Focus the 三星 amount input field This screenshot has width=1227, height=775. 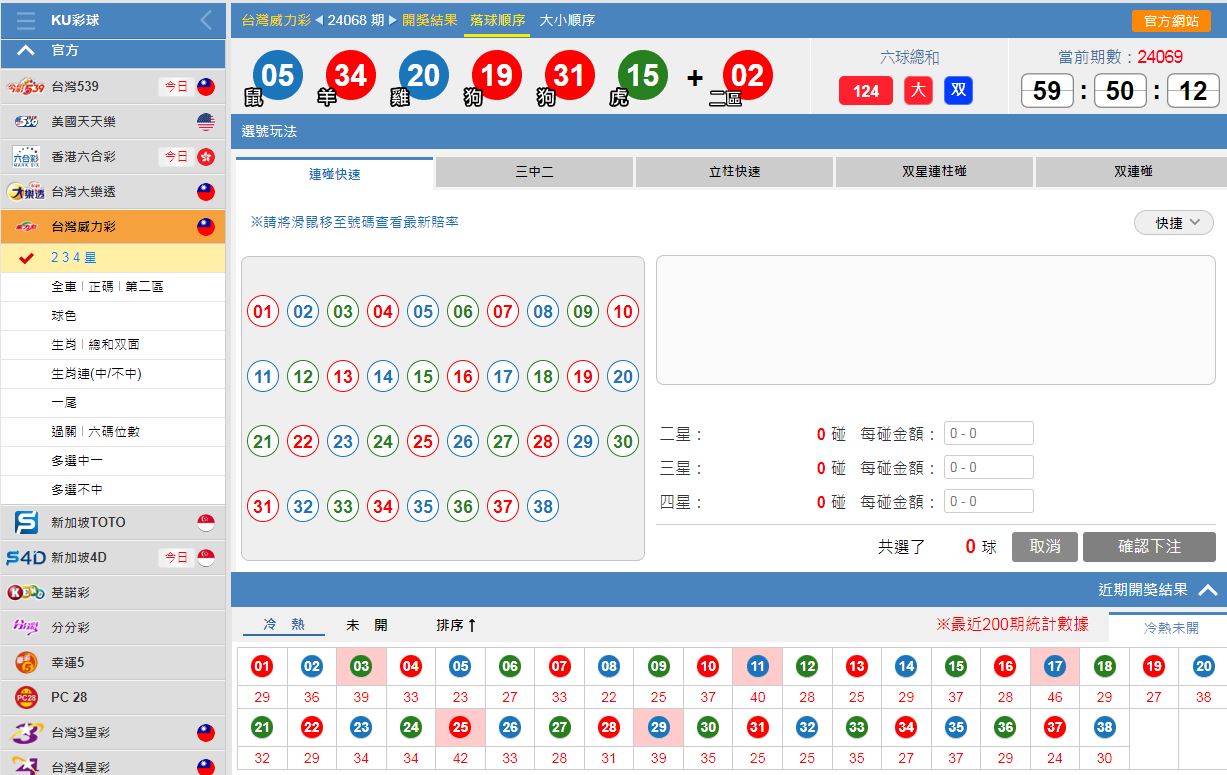[x=988, y=468]
